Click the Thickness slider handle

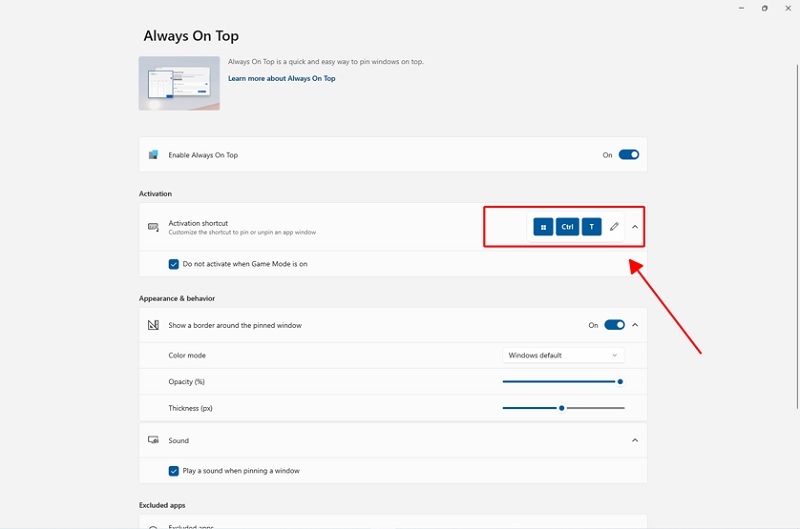(x=562, y=408)
